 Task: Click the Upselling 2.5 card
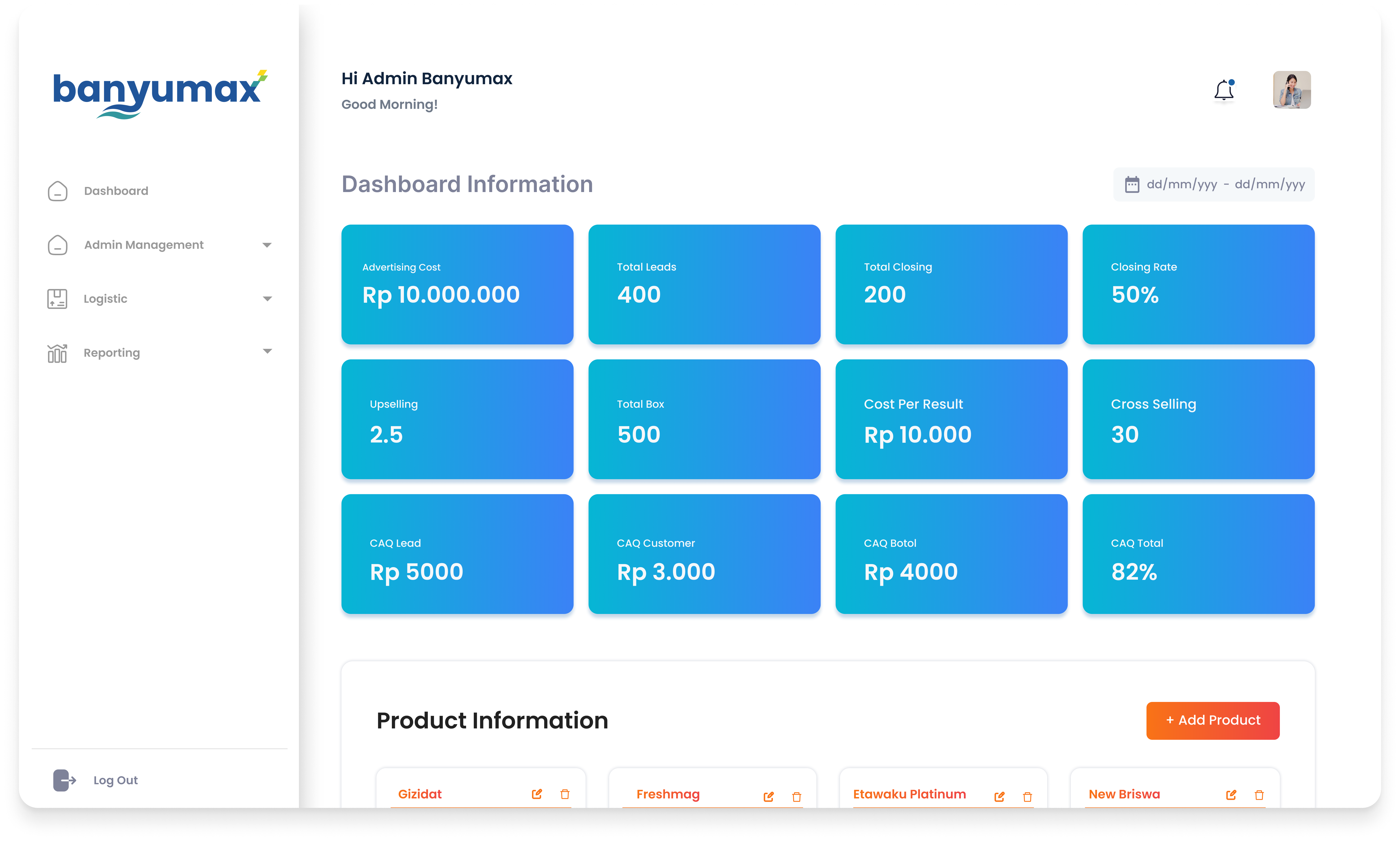tap(457, 419)
